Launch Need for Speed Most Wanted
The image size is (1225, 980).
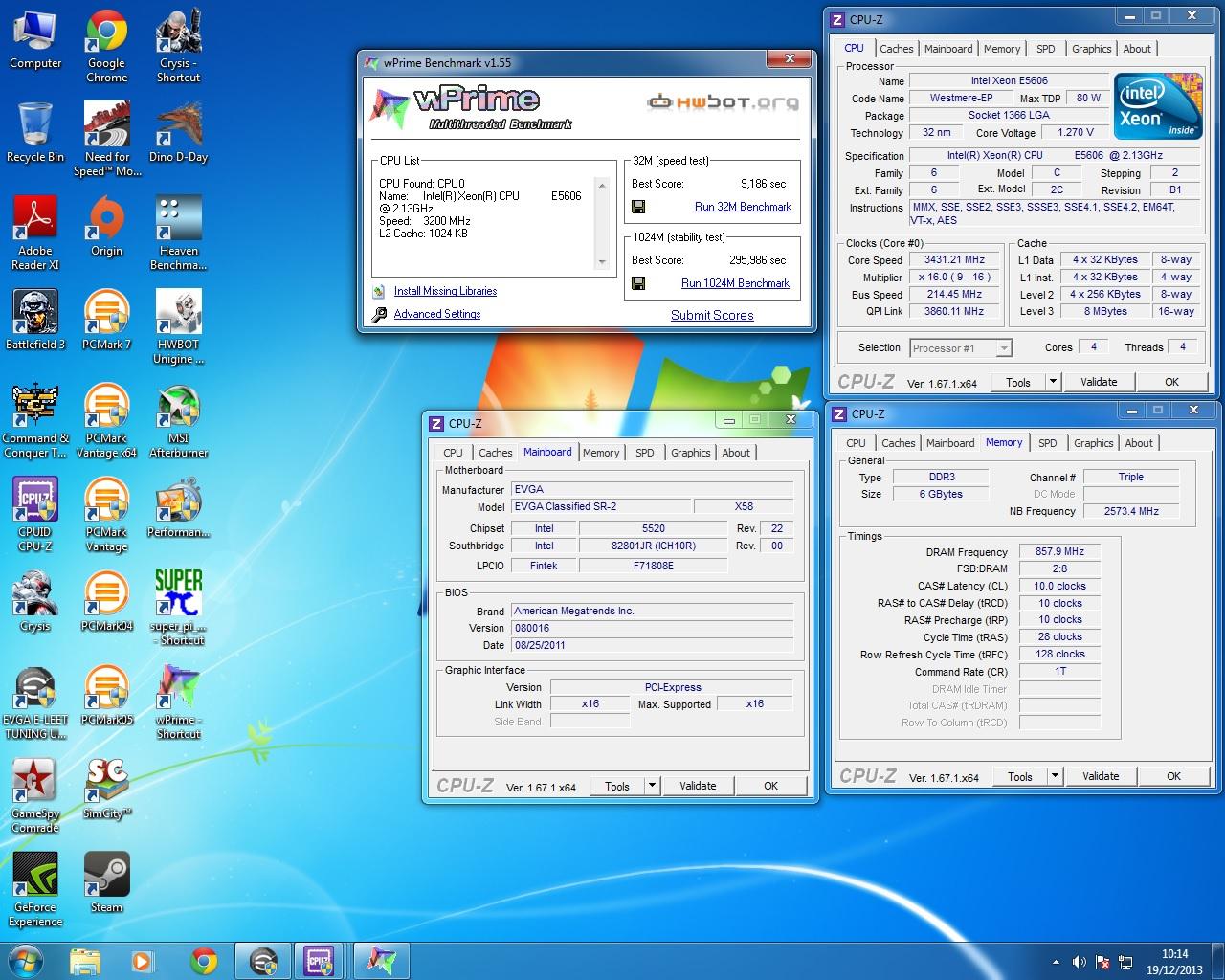[x=106, y=140]
